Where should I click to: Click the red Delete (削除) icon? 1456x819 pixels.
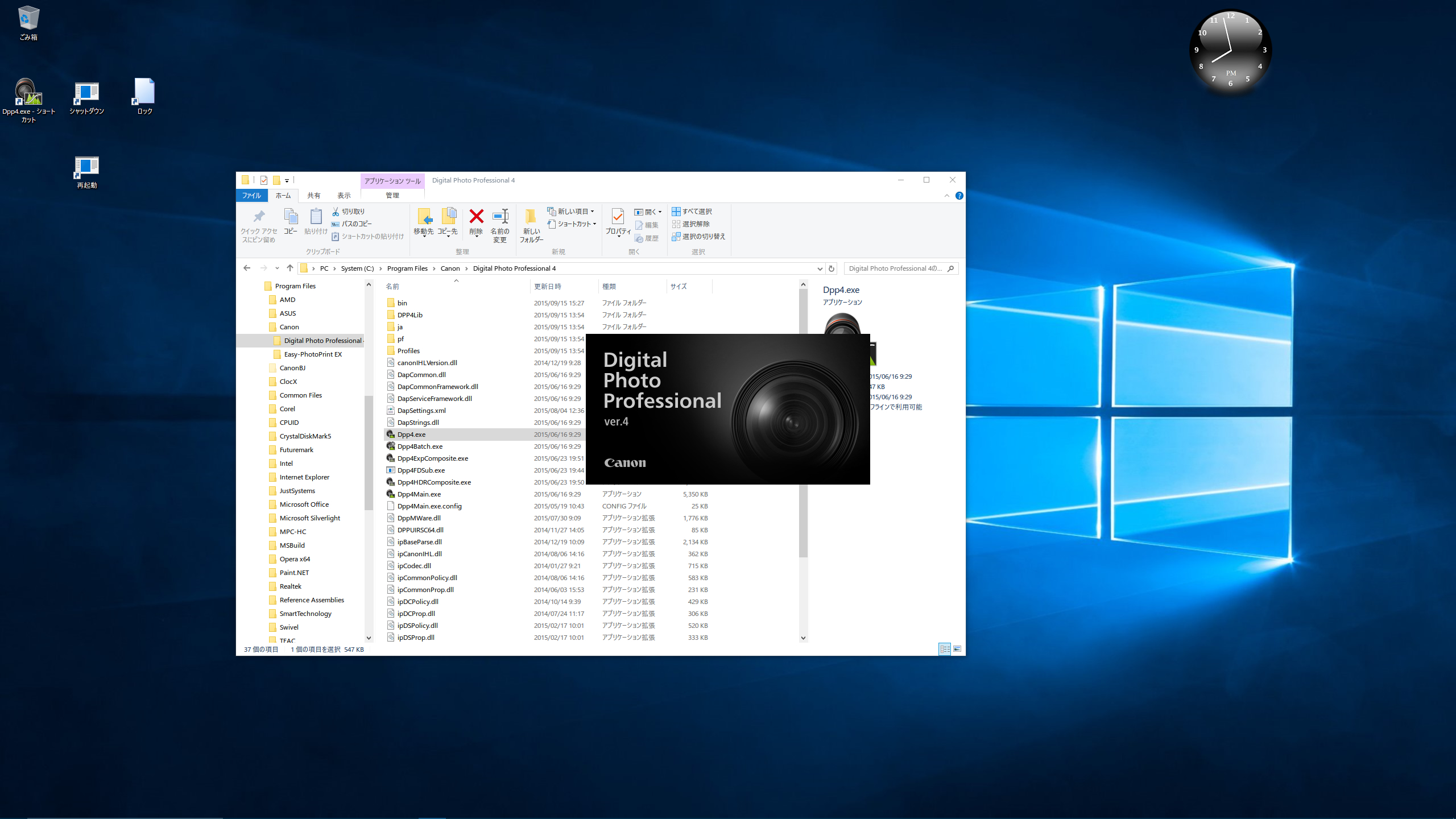(476, 216)
